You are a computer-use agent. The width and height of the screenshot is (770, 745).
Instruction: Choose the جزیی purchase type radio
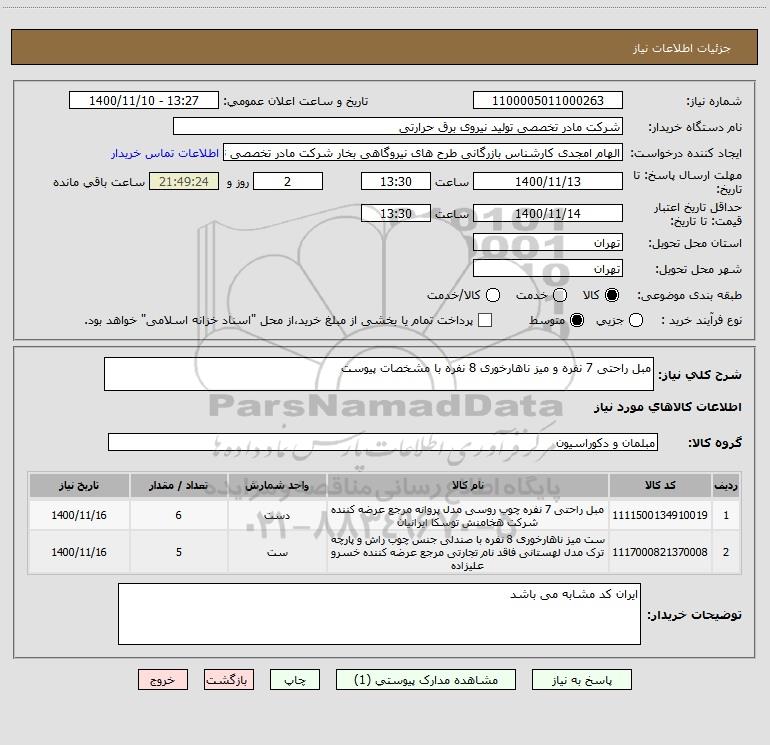[x=636, y=321]
